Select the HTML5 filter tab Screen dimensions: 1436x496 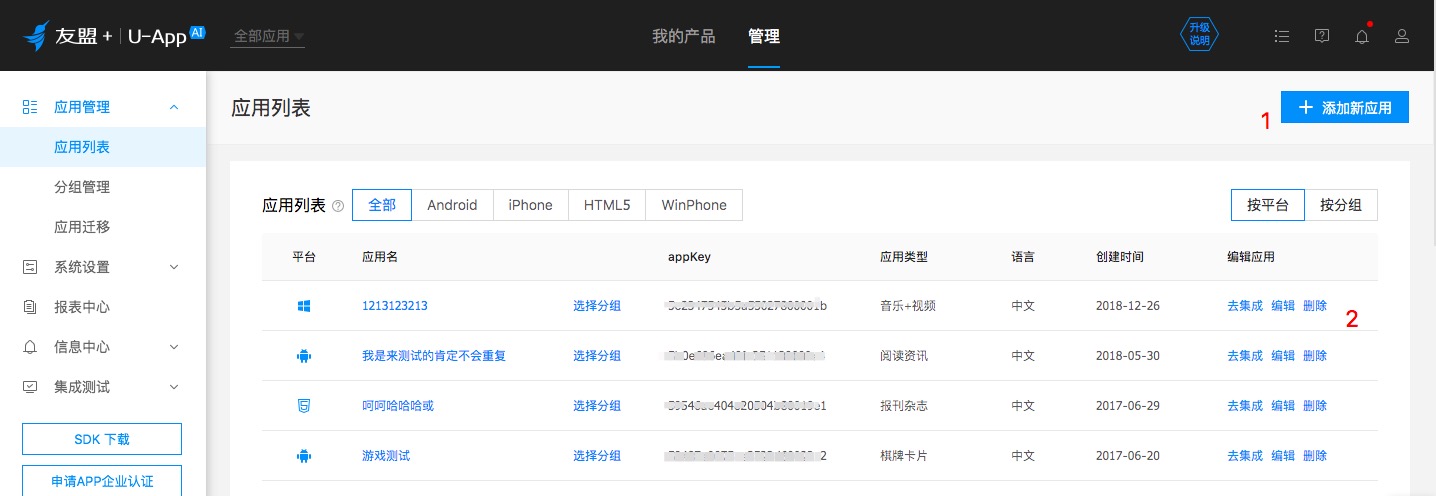(x=607, y=205)
